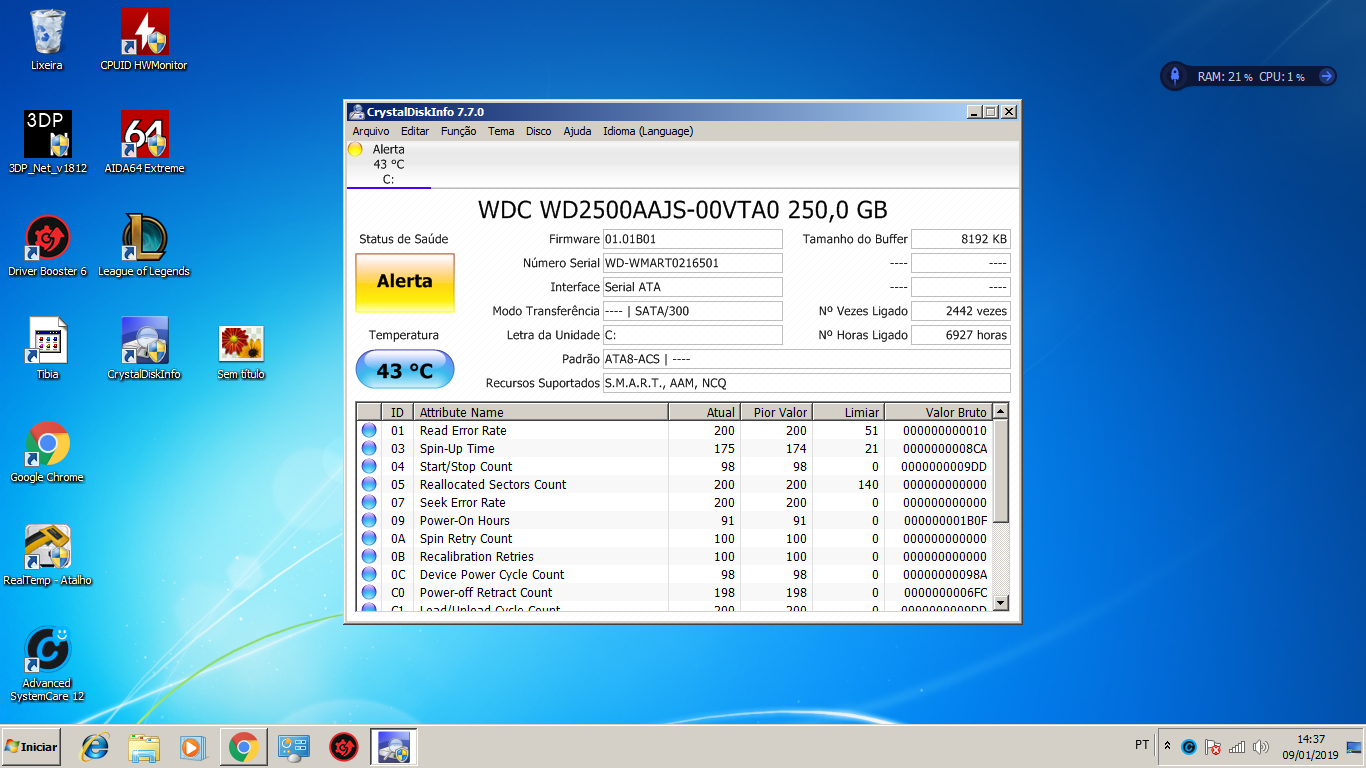Open the Editar menu

tap(415, 131)
